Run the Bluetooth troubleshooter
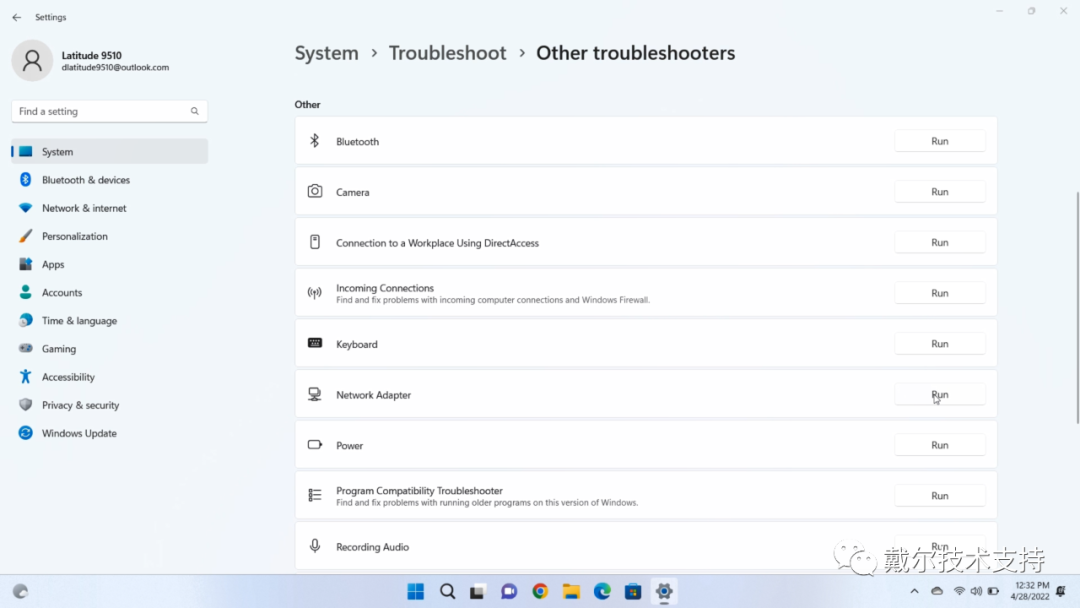This screenshot has height=608, width=1080. [939, 141]
